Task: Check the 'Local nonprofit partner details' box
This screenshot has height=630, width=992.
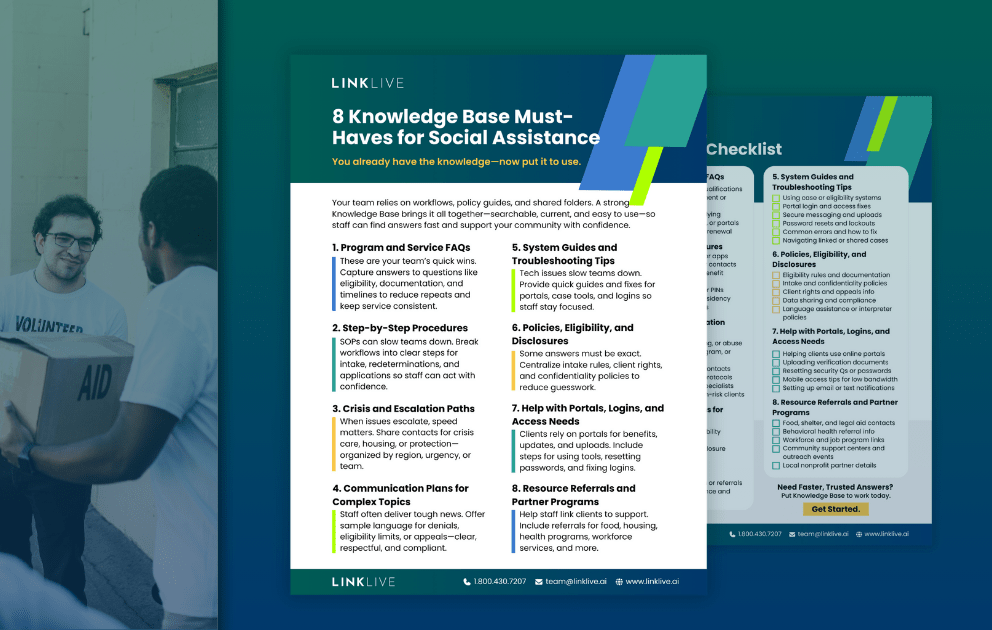Action: pyautogui.click(x=776, y=466)
